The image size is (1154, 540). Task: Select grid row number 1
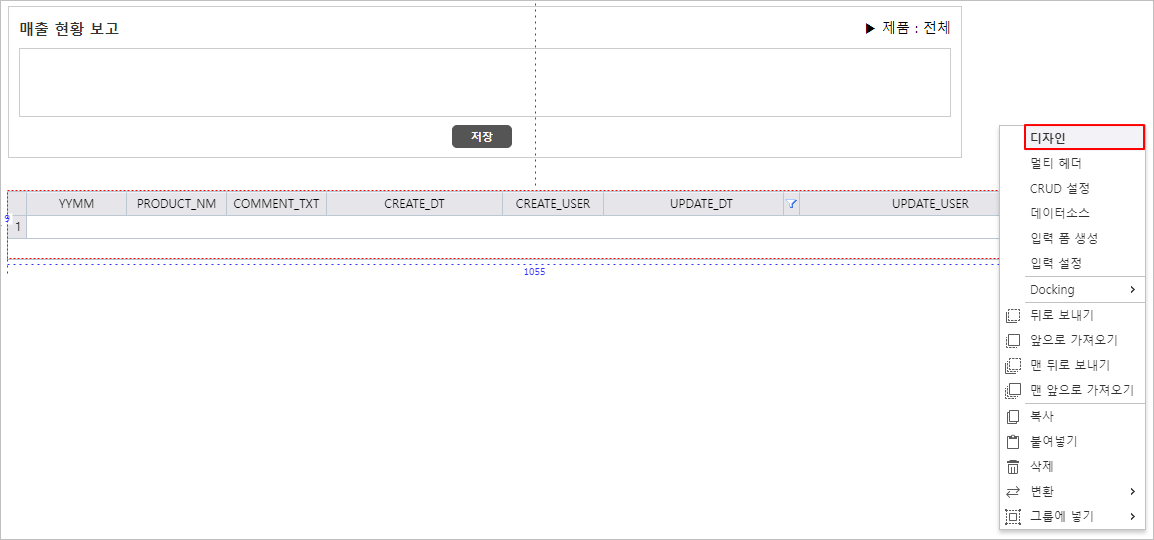pos(18,227)
